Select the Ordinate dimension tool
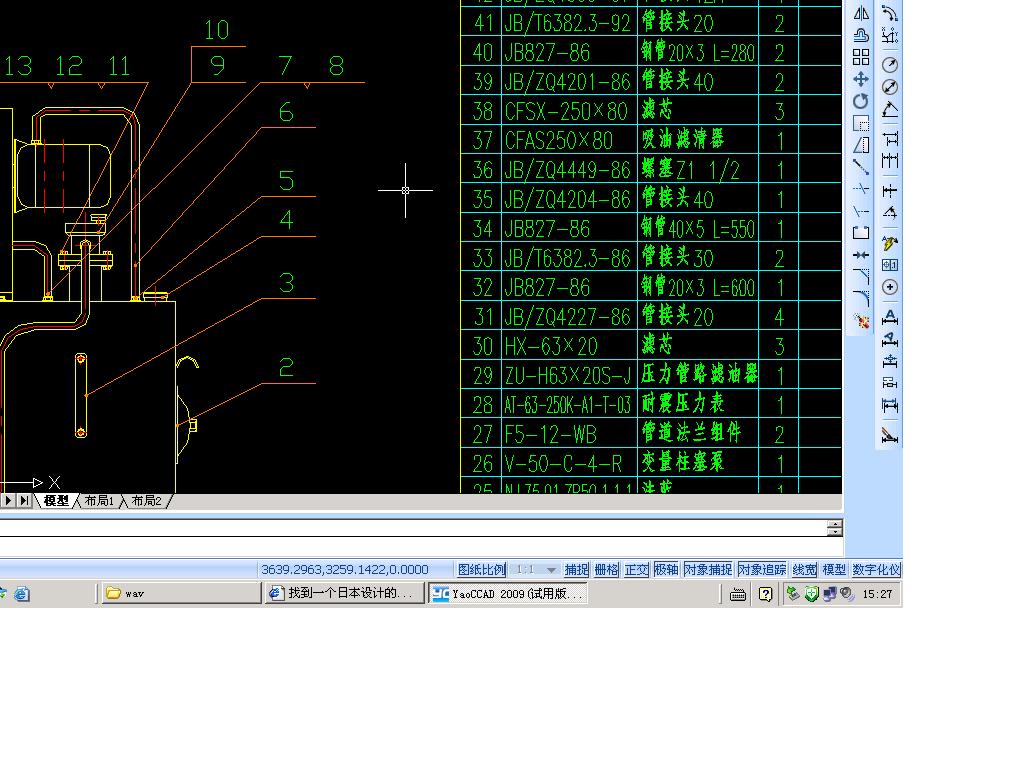The width and height of the screenshot is (1024, 768). [889, 35]
